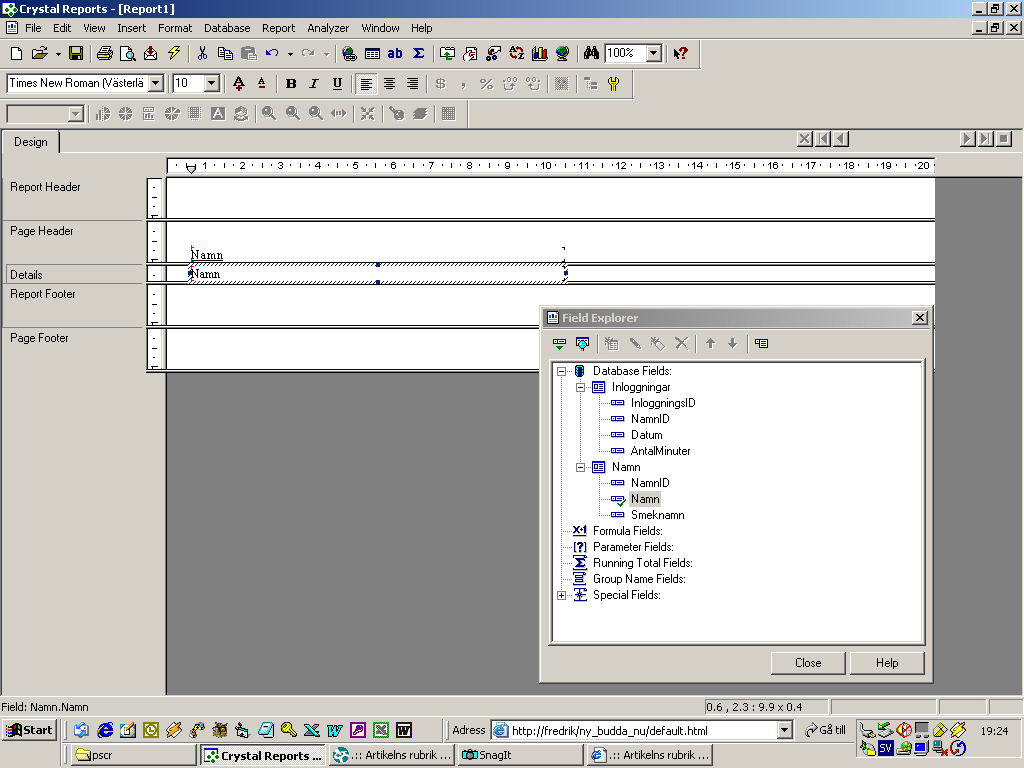The height and width of the screenshot is (768, 1024).
Task: Collapse the Namn table node
Action: click(580, 467)
